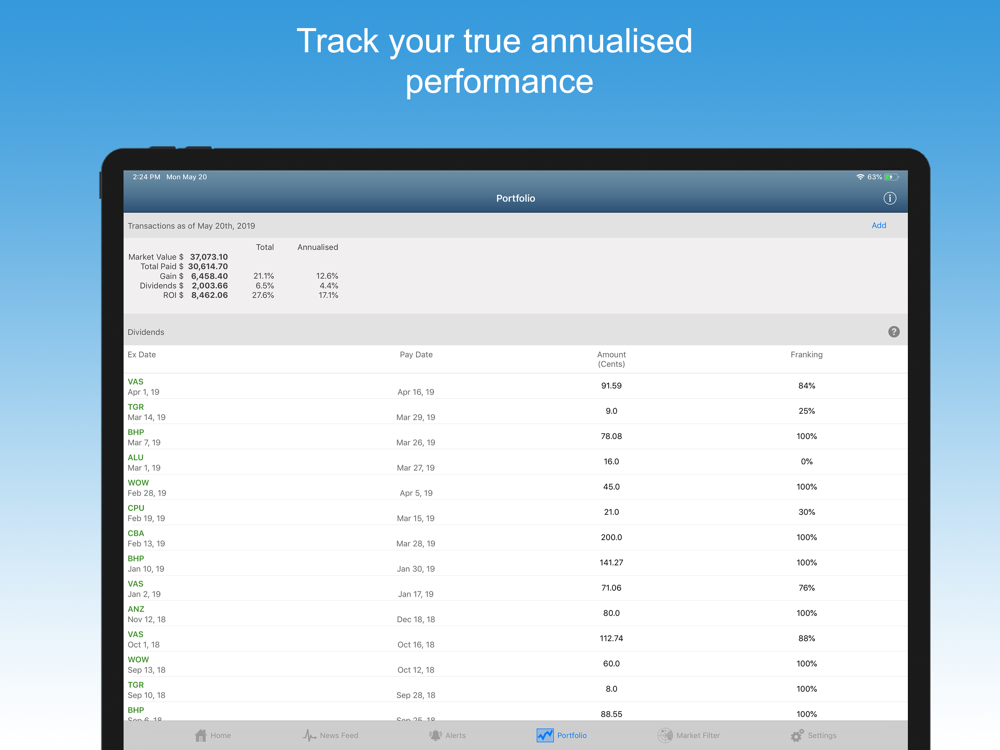Screen dimensions: 1000x750
Task: Open ALU dividend dated Mar 1, 19
Action: coord(515,462)
